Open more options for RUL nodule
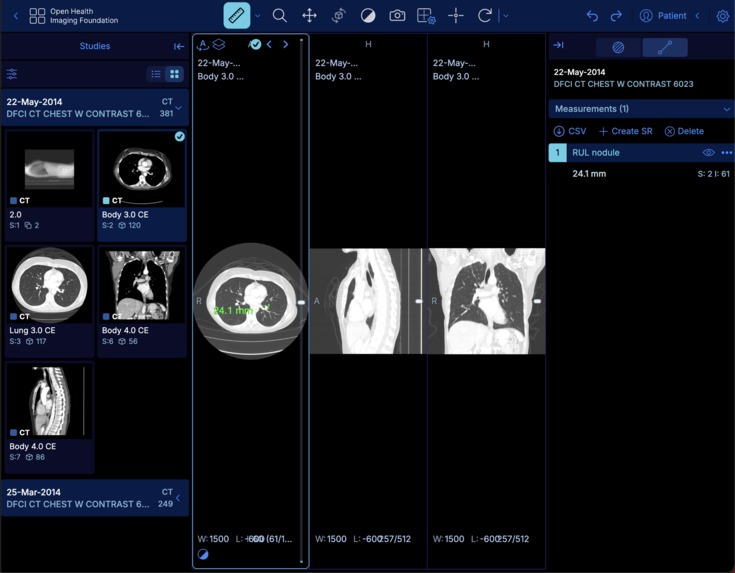 (727, 153)
